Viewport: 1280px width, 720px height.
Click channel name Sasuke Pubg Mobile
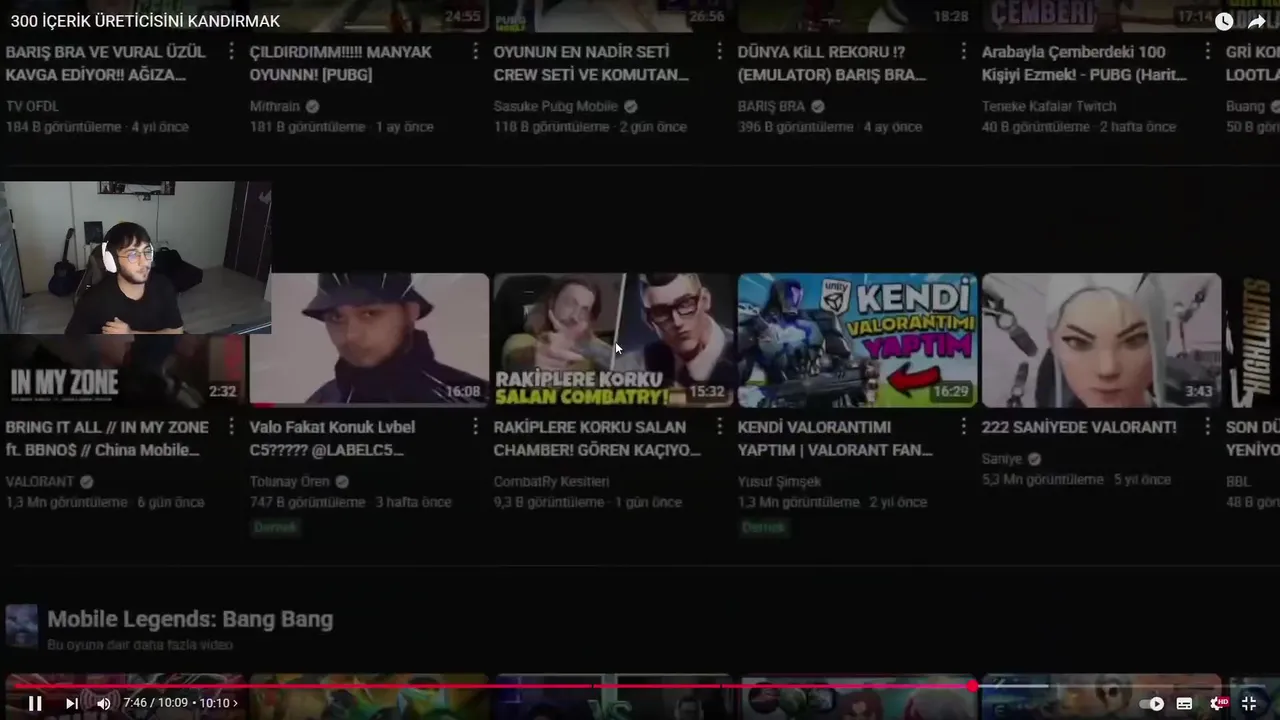[x=555, y=106]
